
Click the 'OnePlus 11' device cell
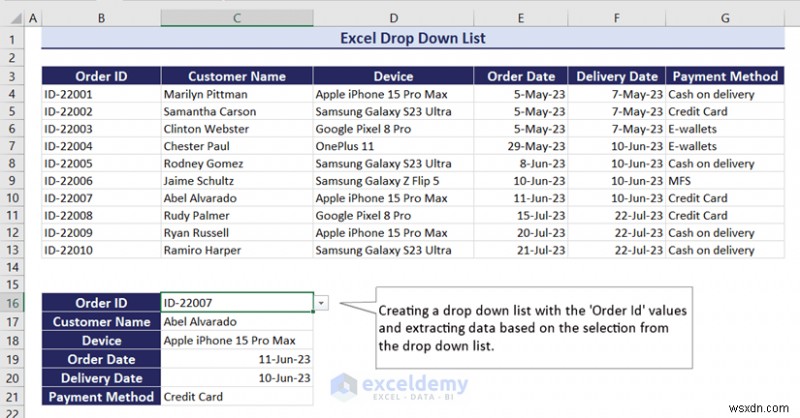[393, 146]
